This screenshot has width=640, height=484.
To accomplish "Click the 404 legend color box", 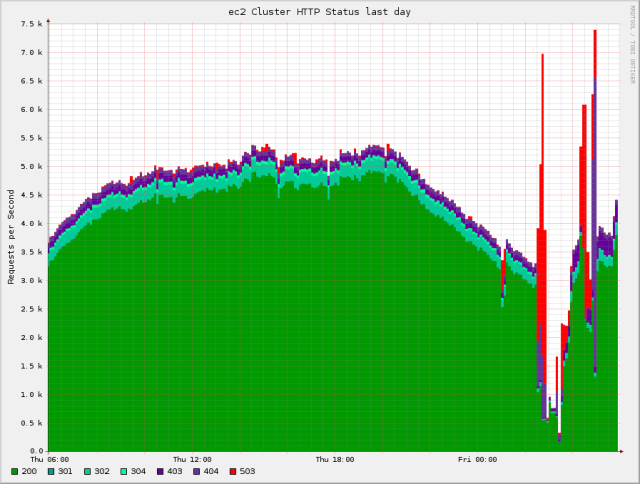I will 197,471.
